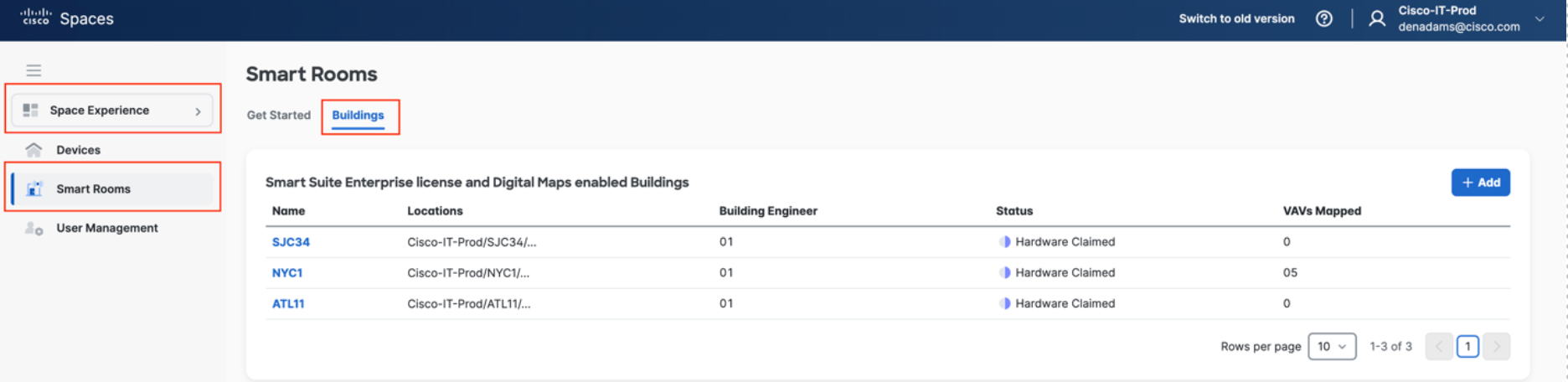The width and height of the screenshot is (1568, 382).
Task: Open the NYC1 building link
Action: coord(287,273)
